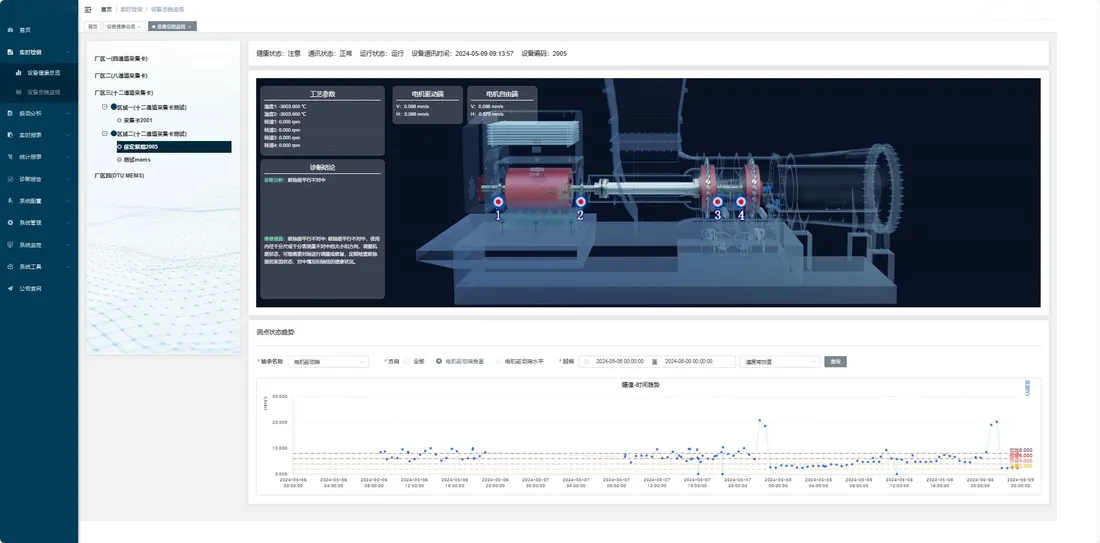Expand the 诊断报告 sidebar menu chevron
1100x543 pixels.
pyautogui.click(x=68, y=179)
